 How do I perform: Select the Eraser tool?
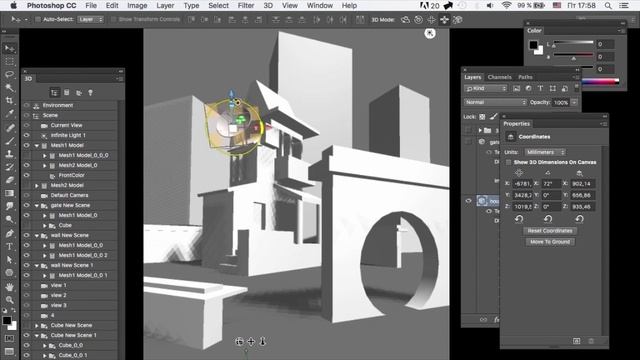pos(9,180)
